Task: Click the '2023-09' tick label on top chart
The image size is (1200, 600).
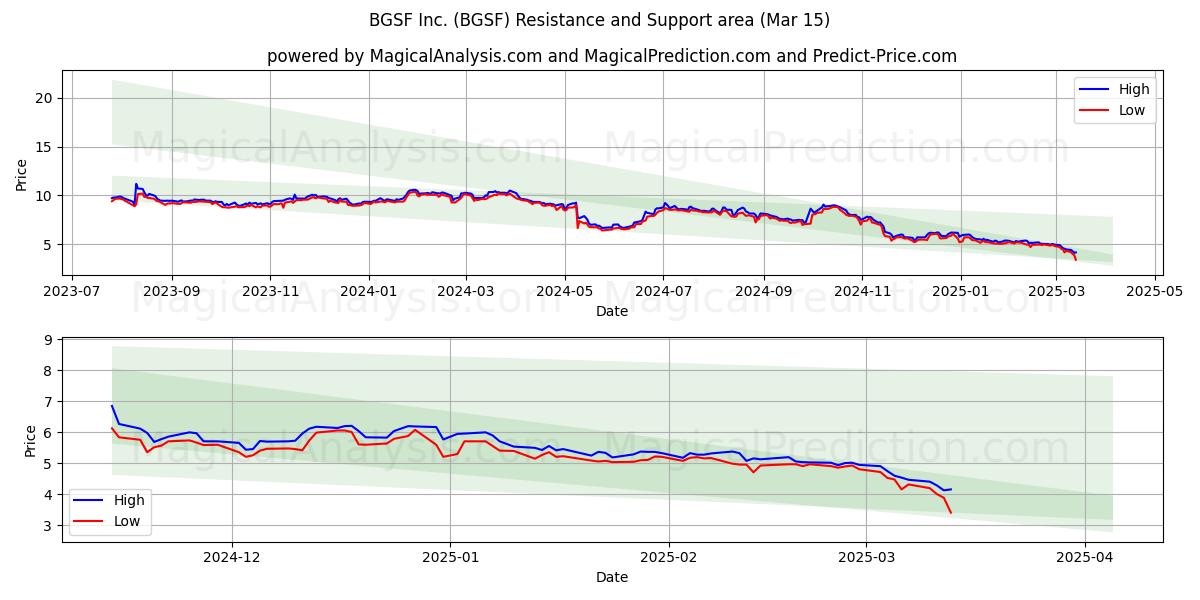Action: pos(172,291)
